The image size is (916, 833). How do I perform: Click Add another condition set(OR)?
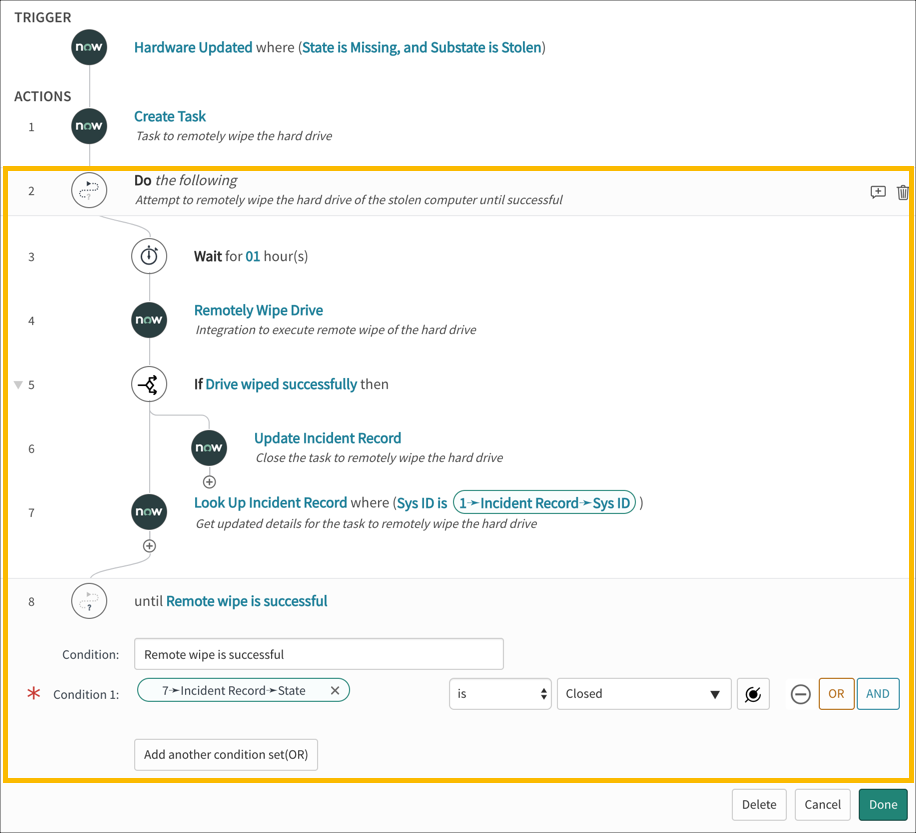tap(225, 754)
